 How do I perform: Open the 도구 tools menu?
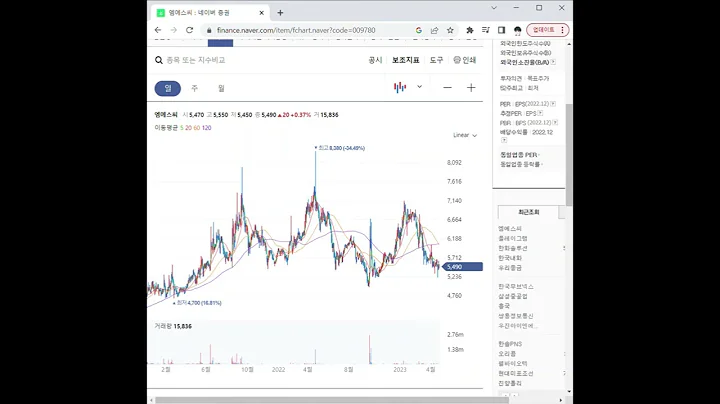pyautogui.click(x=436, y=60)
